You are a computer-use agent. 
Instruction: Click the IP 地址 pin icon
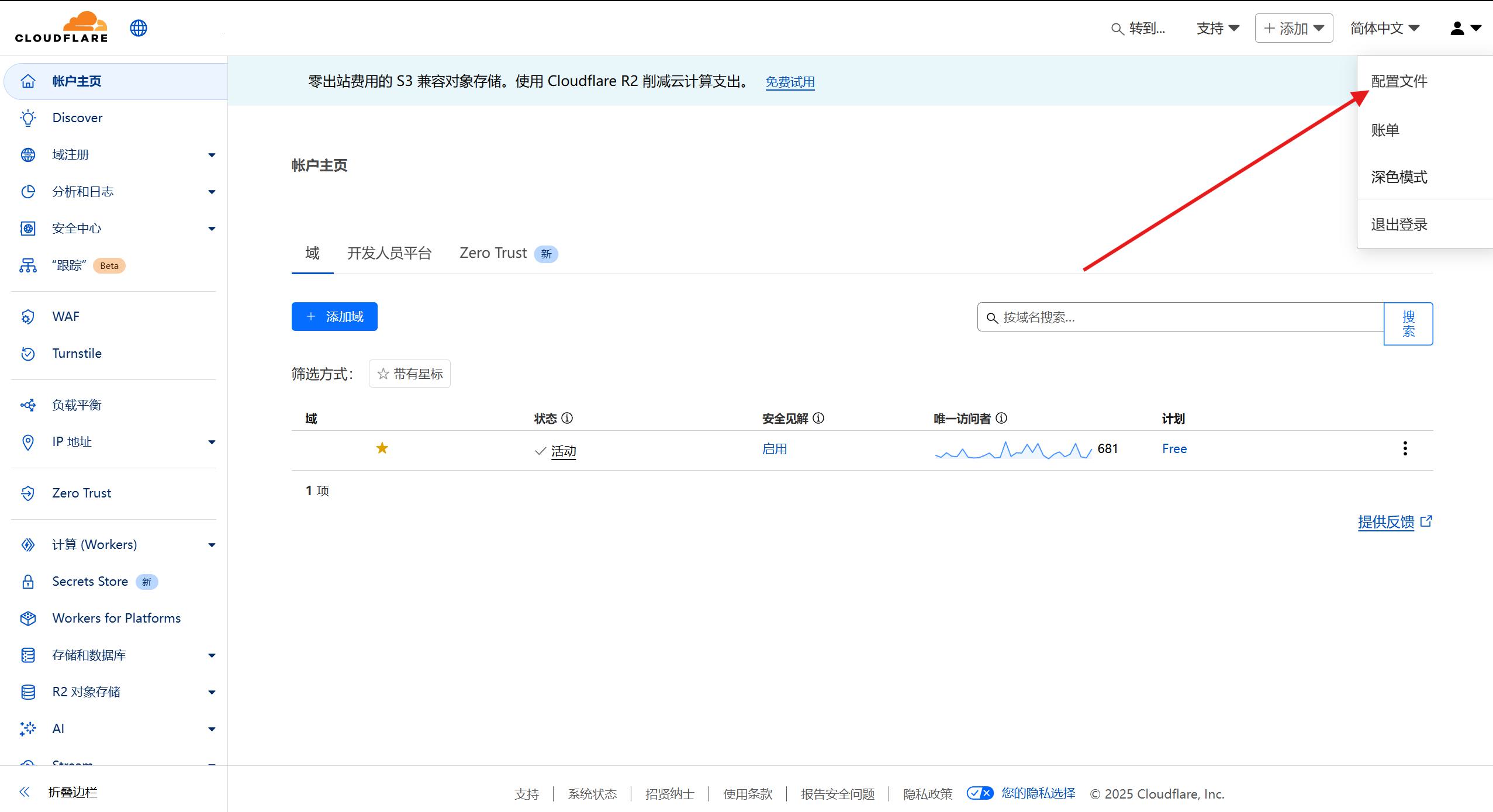[x=28, y=442]
